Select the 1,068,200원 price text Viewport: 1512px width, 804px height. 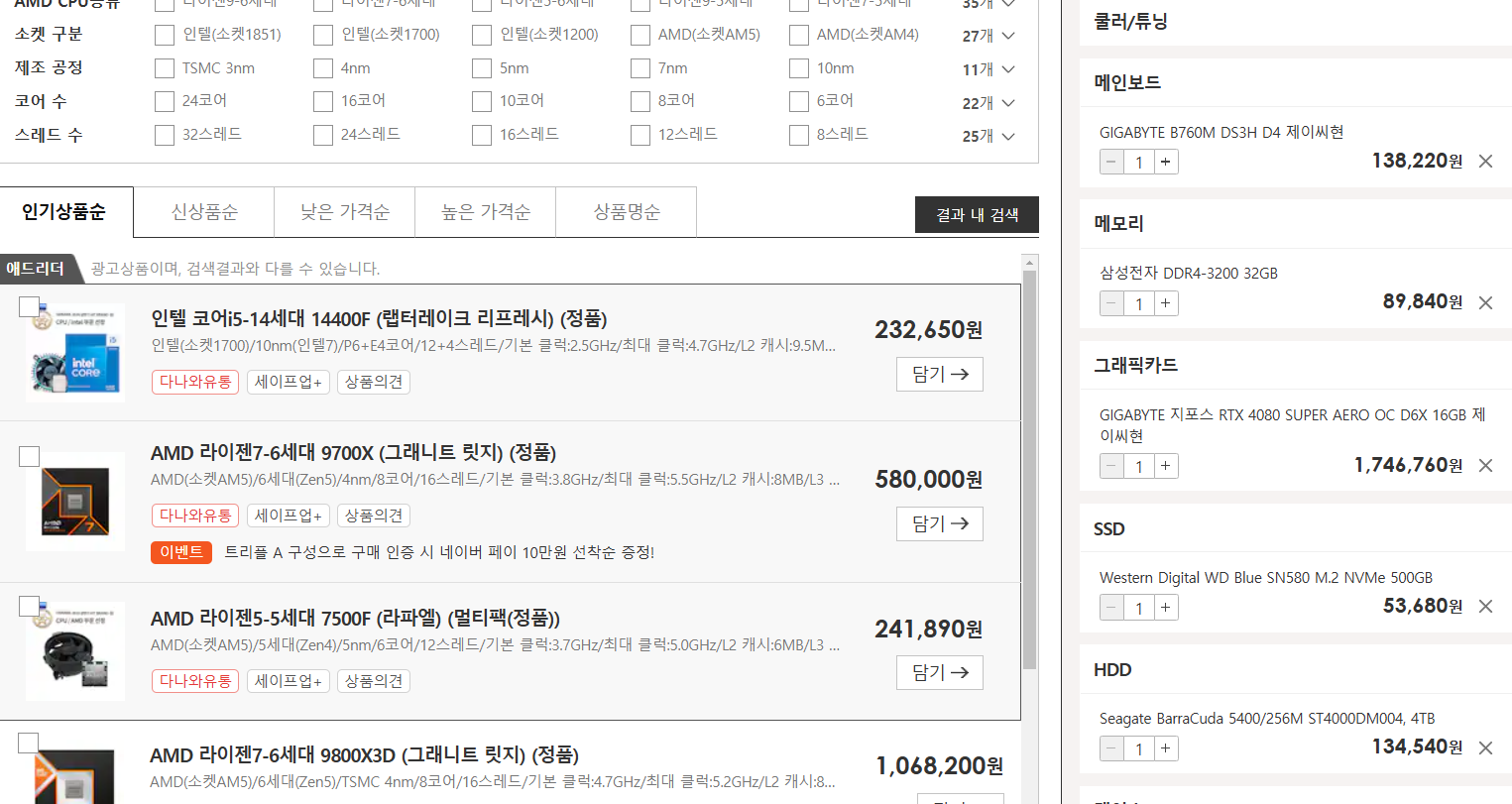click(939, 766)
